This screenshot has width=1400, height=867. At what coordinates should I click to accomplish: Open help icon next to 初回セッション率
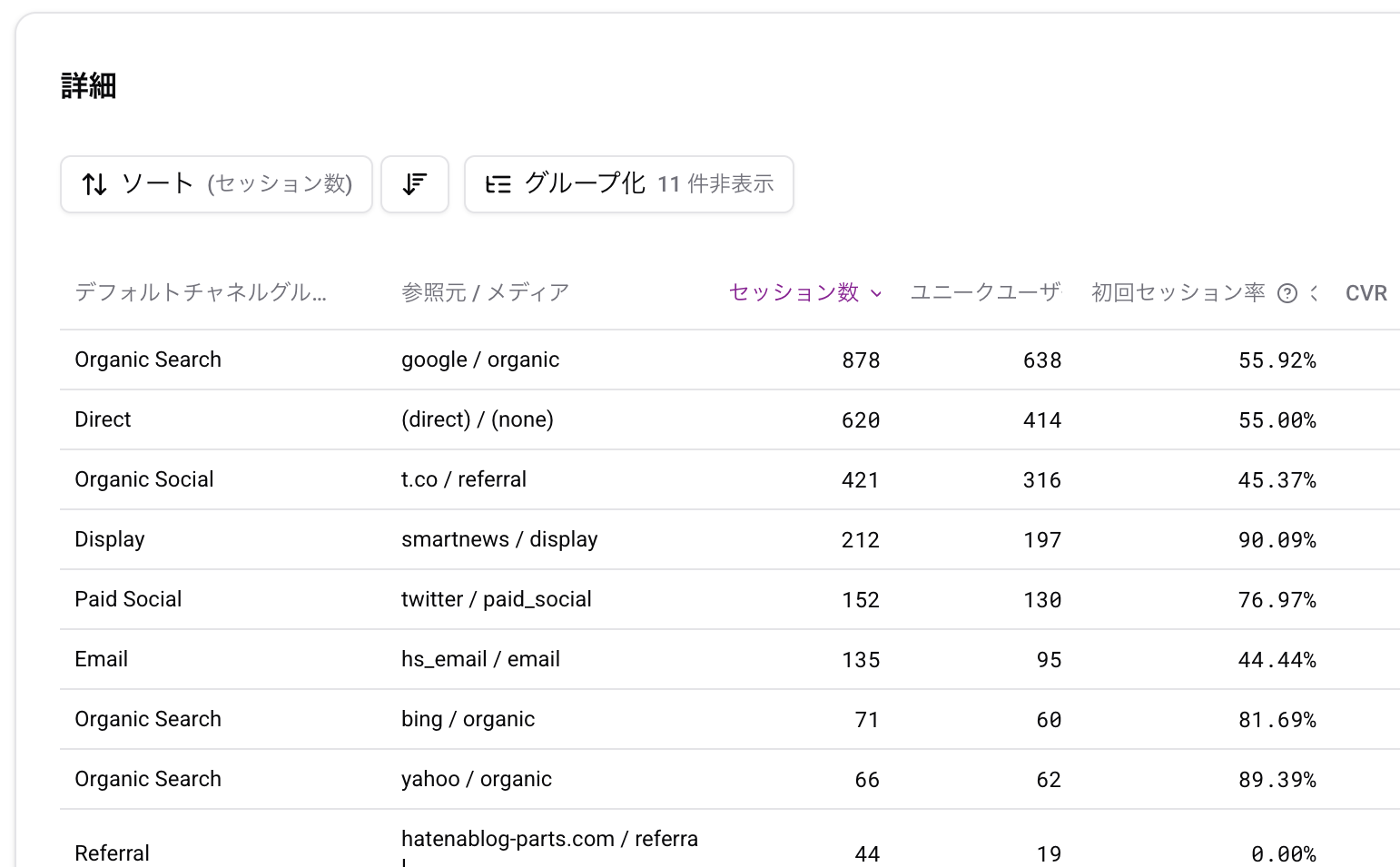pos(1287,293)
